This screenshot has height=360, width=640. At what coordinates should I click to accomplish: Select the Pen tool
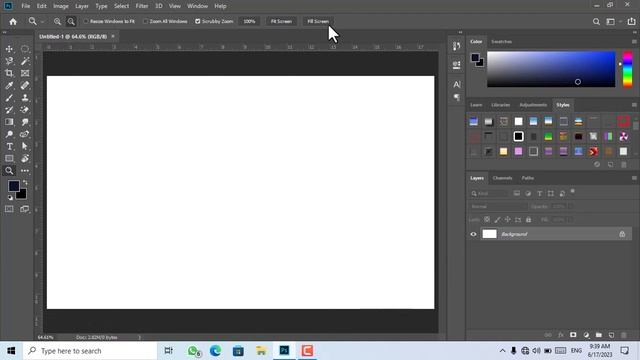click(25, 134)
